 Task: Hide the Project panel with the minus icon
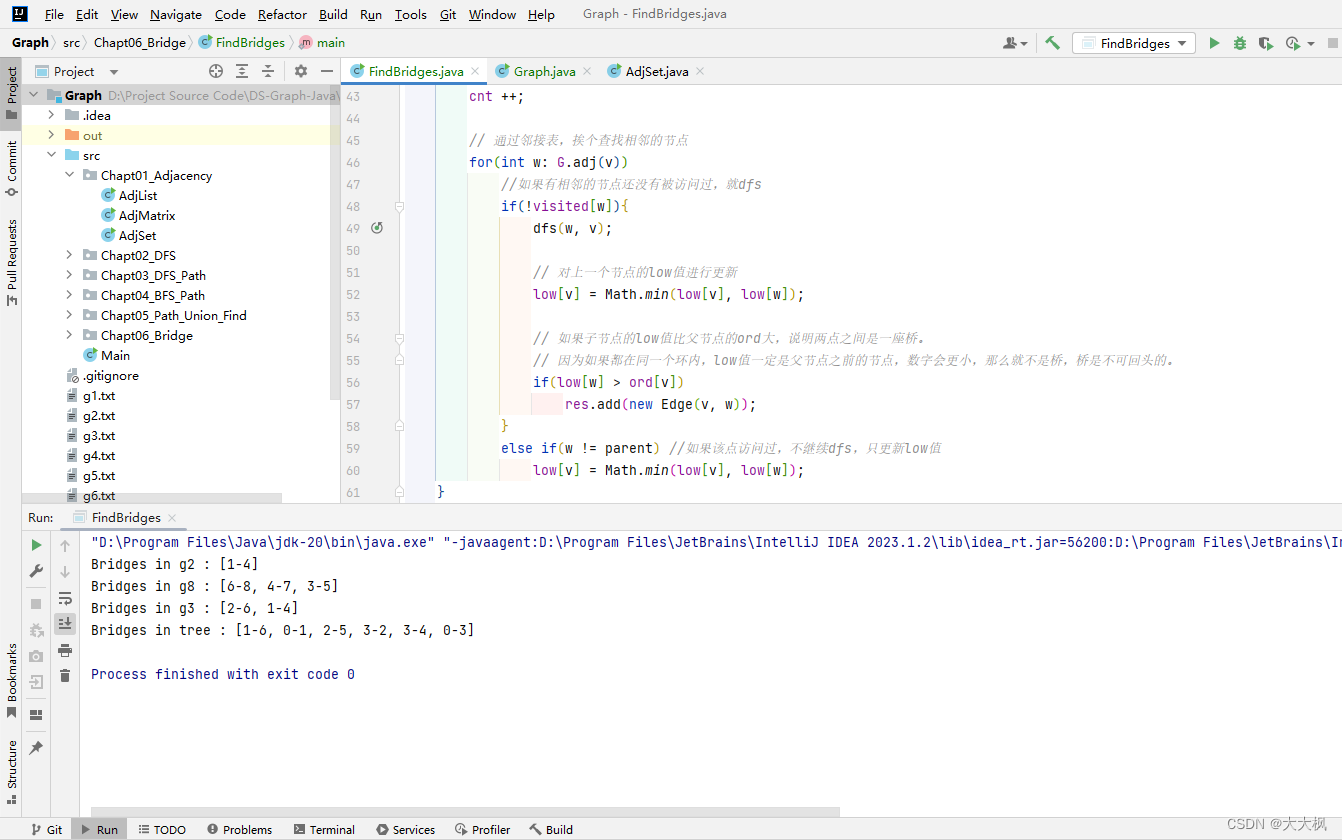pyautogui.click(x=327, y=71)
